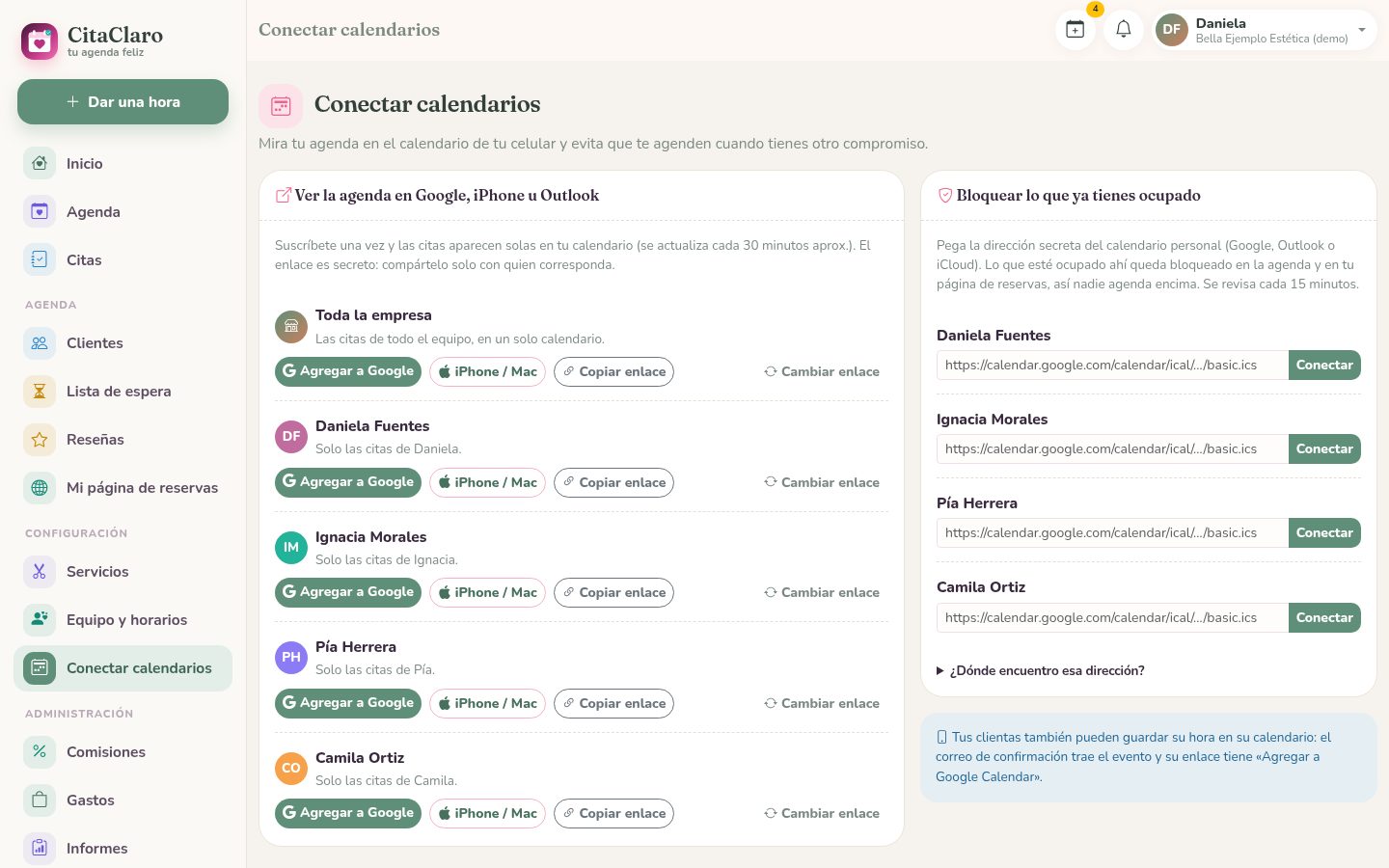
Task: Click Agregar a Google for Toda la empresa
Action: click(x=348, y=371)
